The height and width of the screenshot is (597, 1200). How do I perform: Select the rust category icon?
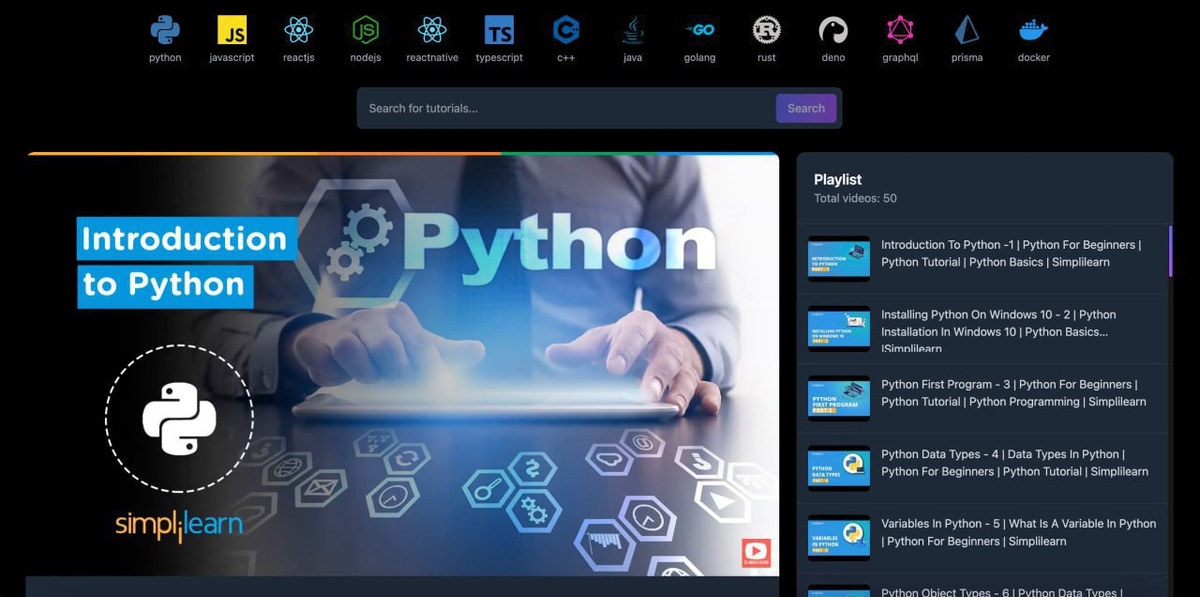click(766, 31)
